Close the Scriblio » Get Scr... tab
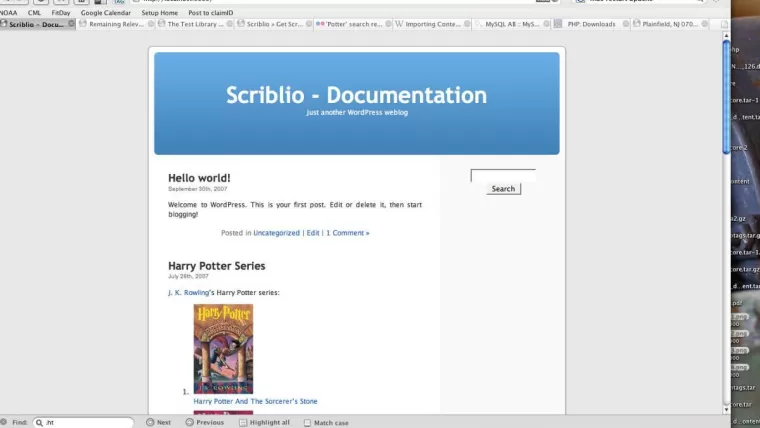The height and width of the screenshot is (428, 760). tap(309, 24)
